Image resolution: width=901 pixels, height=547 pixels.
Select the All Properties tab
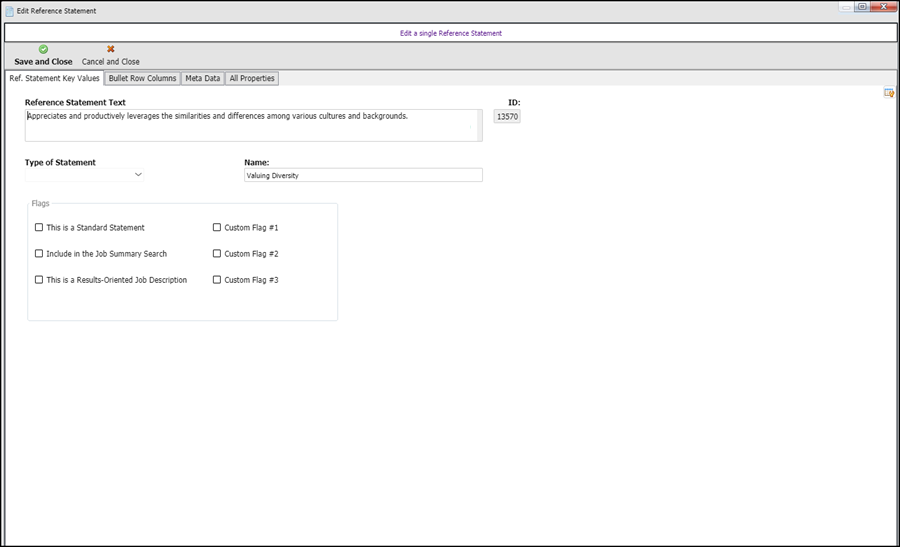[x=252, y=78]
